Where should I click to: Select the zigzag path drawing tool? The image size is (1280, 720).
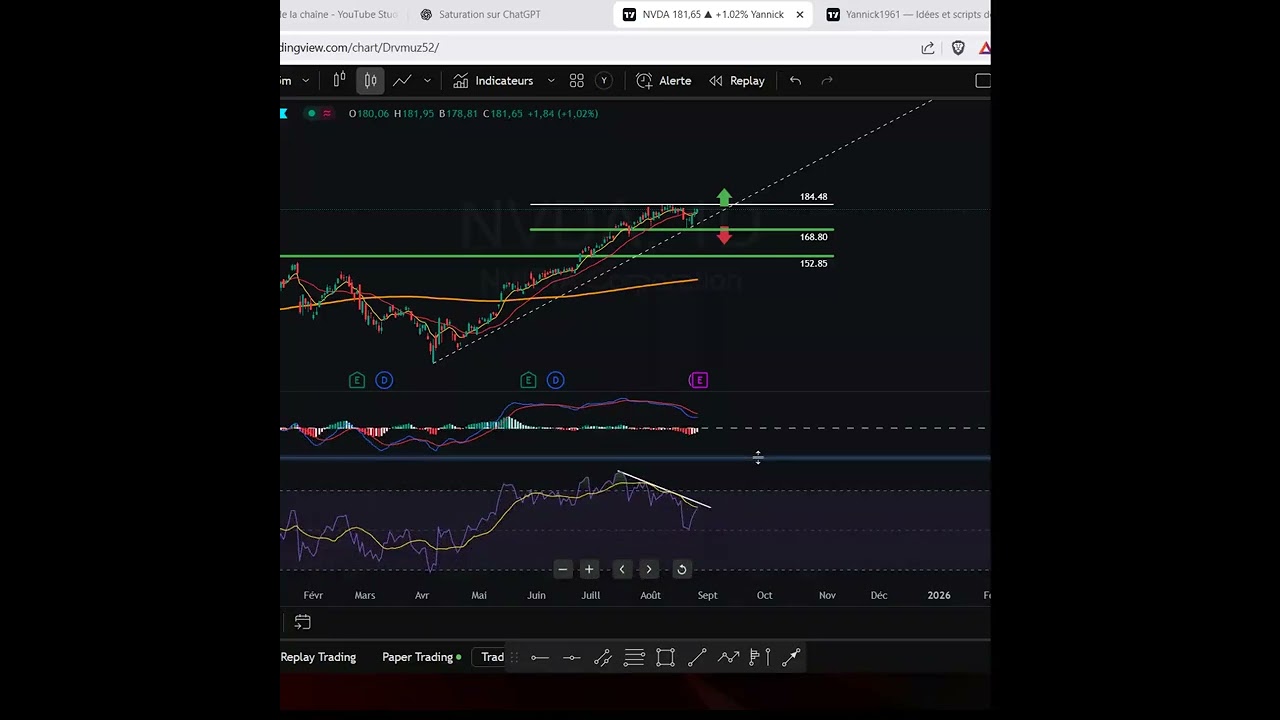[729, 657]
